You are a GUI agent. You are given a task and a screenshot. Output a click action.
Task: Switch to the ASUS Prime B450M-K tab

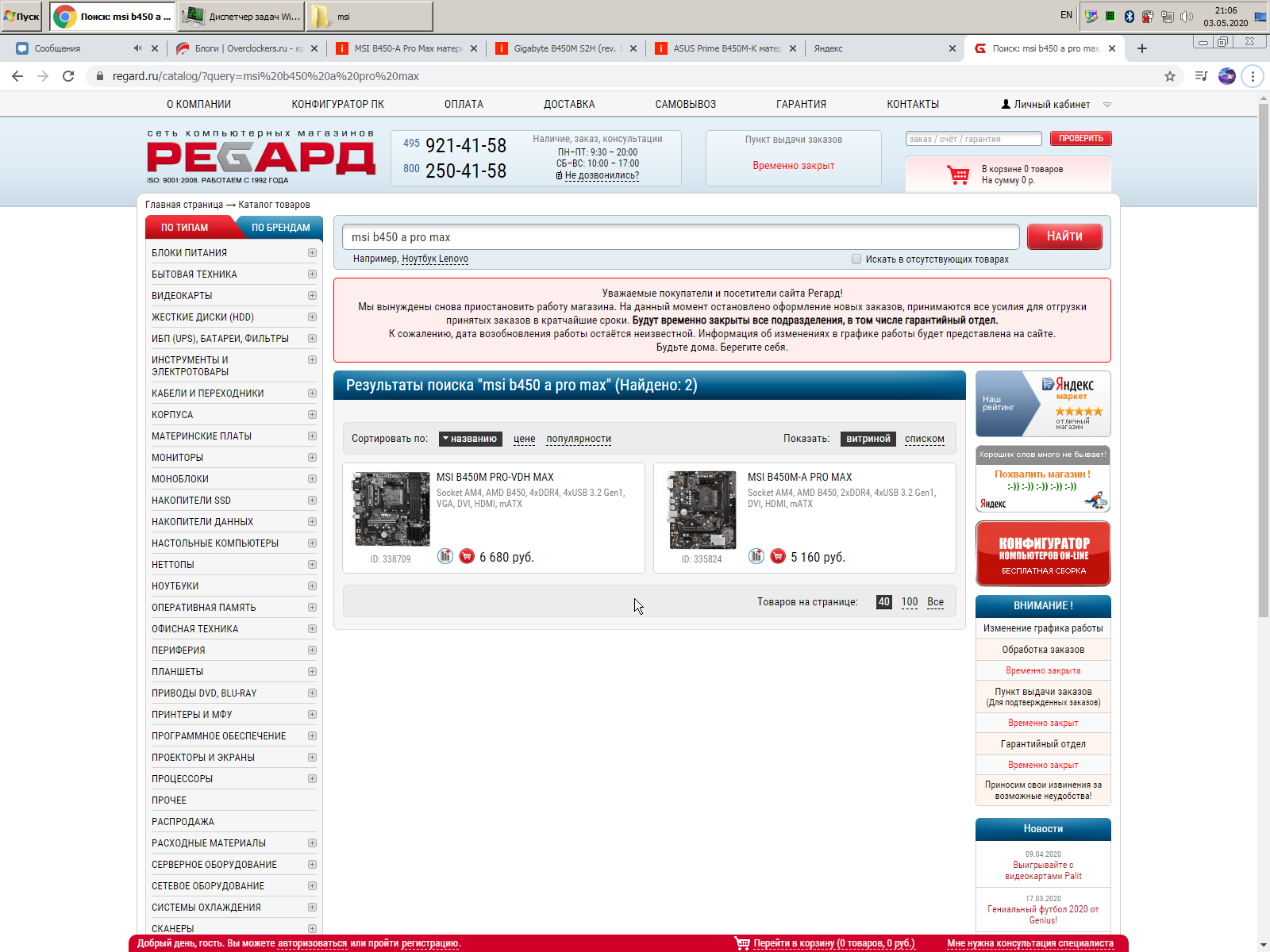[726, 48]
